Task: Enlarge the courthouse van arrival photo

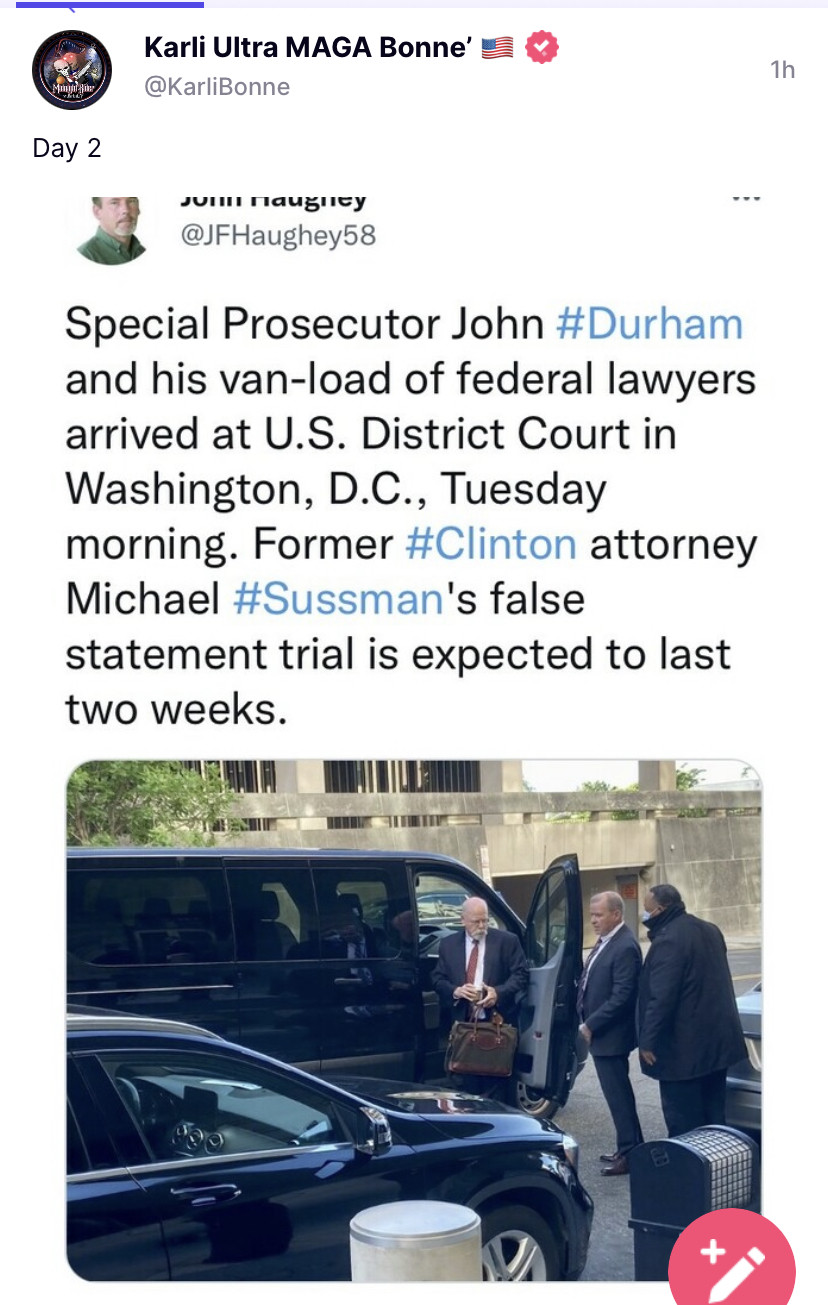Action: tap(413, 1020)
